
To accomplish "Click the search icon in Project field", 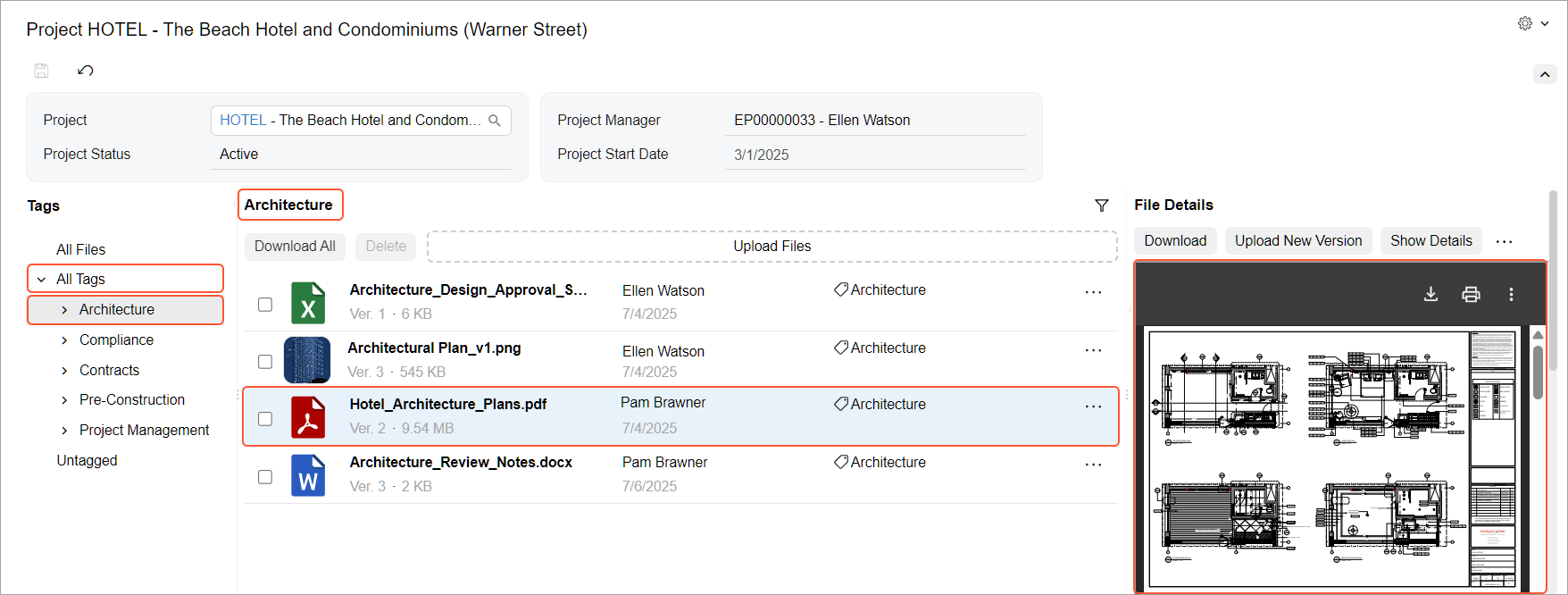I will click(495, 121).
